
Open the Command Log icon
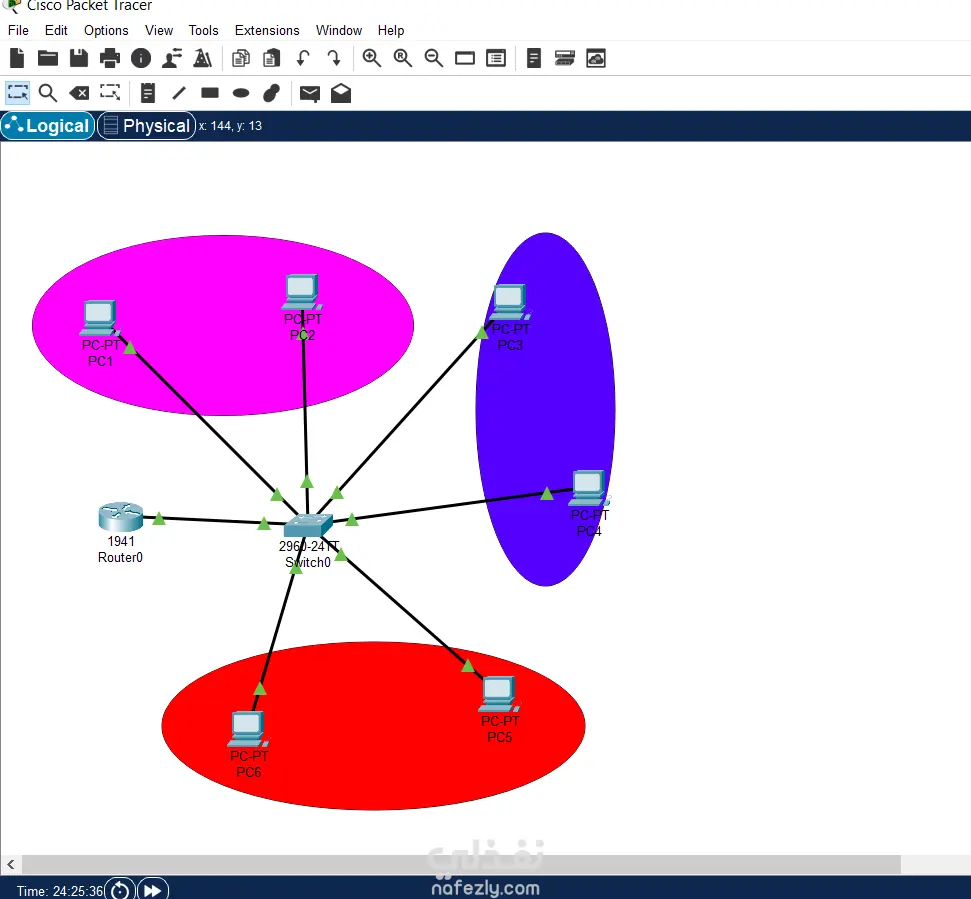click(x=534, y=58)
